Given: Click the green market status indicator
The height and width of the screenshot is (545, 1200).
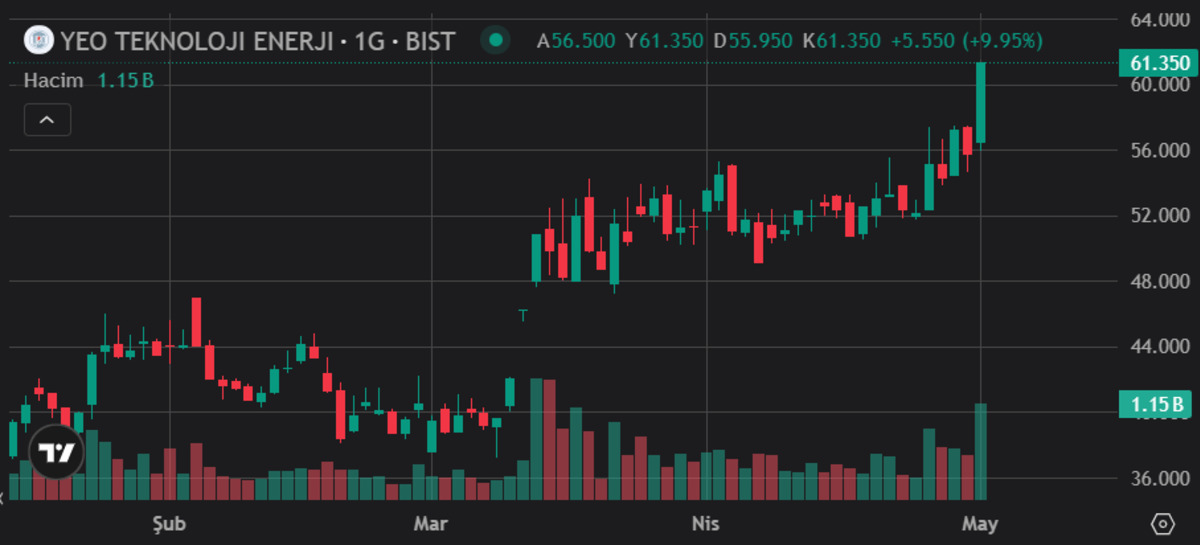Looking at the screenshot, I should 495,41.
